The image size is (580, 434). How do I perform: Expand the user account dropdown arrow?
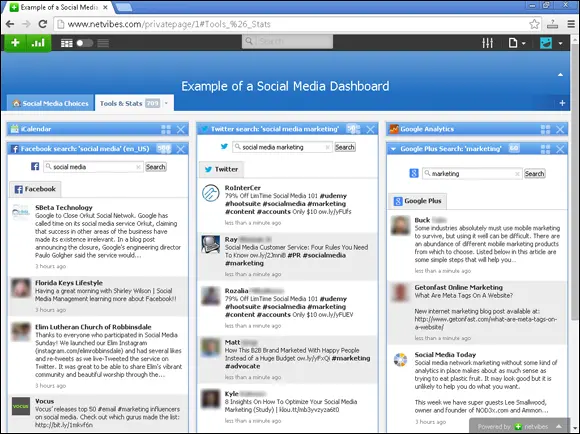560,43
